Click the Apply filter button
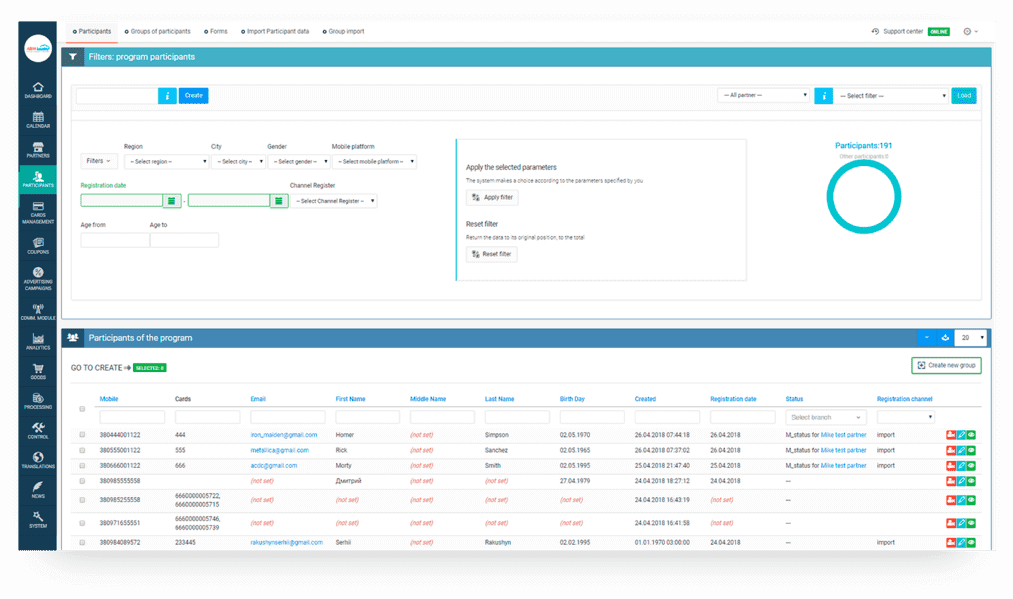 [492, 197]
